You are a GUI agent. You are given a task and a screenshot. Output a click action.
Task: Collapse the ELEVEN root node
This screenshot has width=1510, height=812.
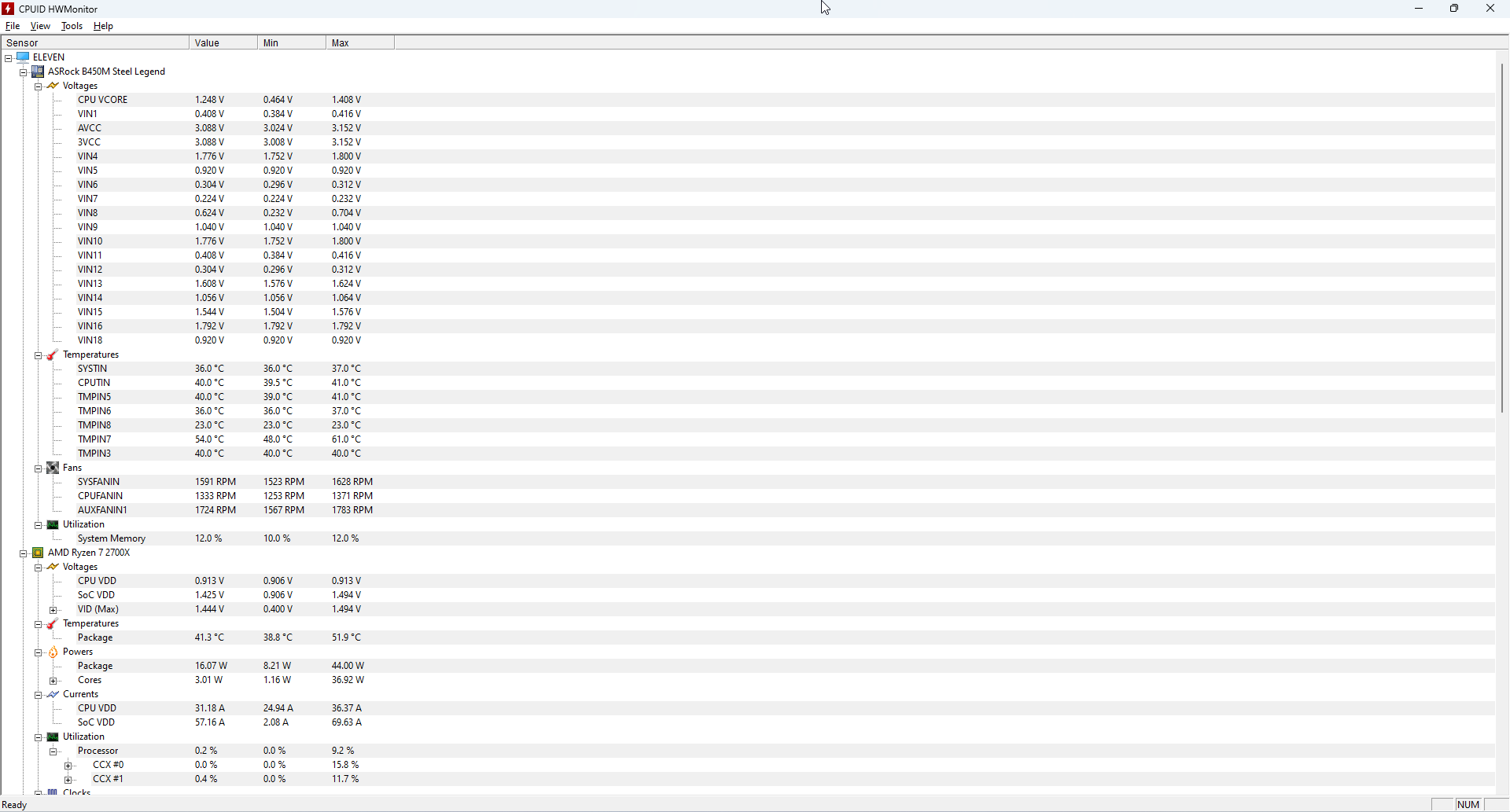pos(9,58)
